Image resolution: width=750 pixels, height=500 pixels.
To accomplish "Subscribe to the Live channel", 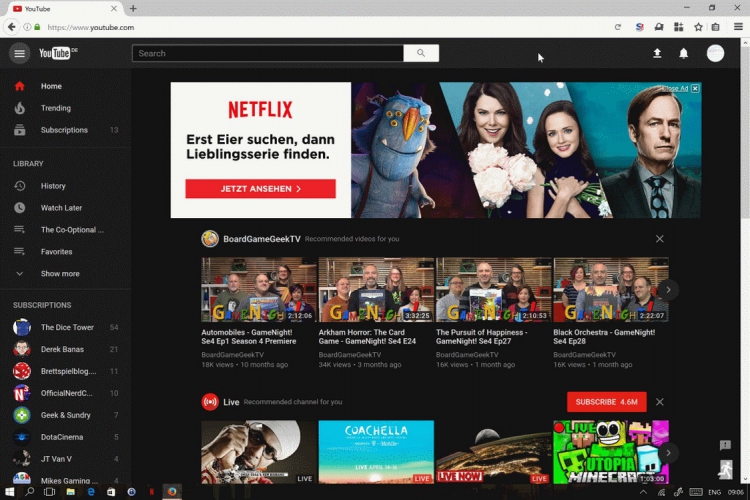I will coord(607,402).
